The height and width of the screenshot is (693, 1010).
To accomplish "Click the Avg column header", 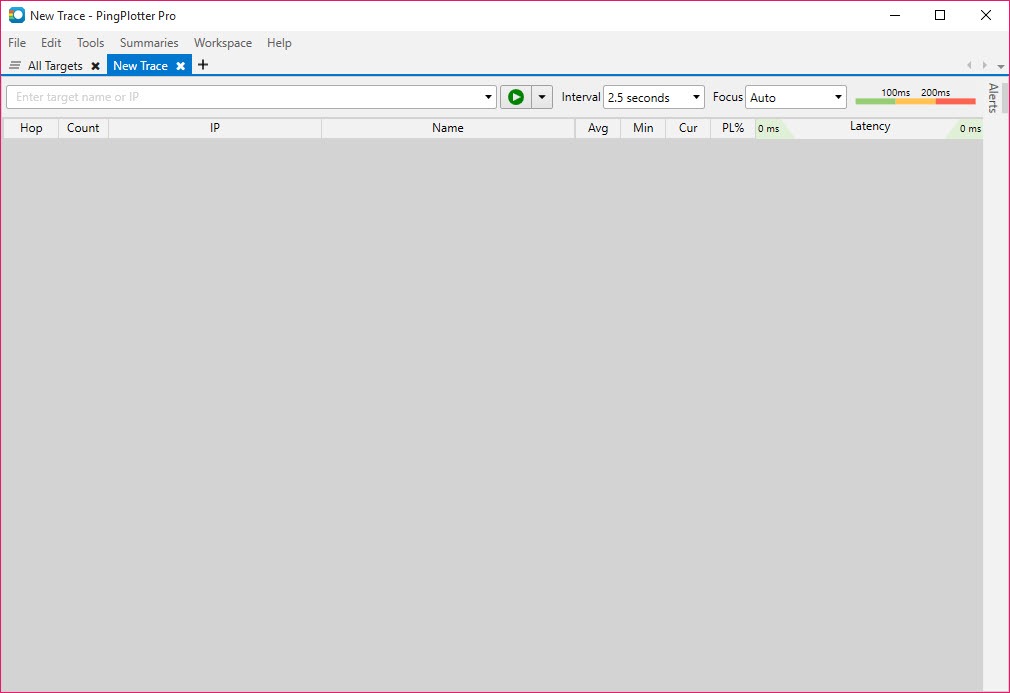I will coord(598,128).
